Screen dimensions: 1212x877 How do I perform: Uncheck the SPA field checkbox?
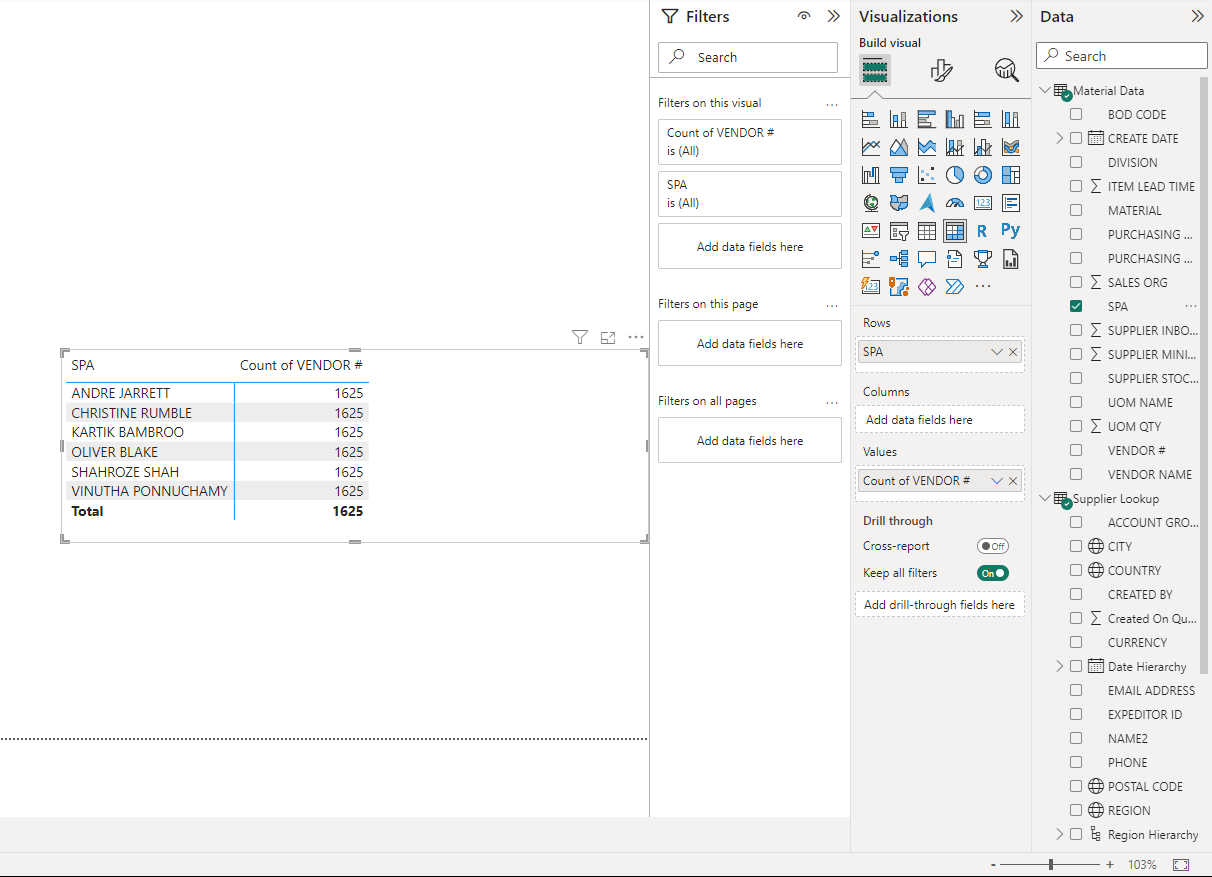click(1076, 306)
